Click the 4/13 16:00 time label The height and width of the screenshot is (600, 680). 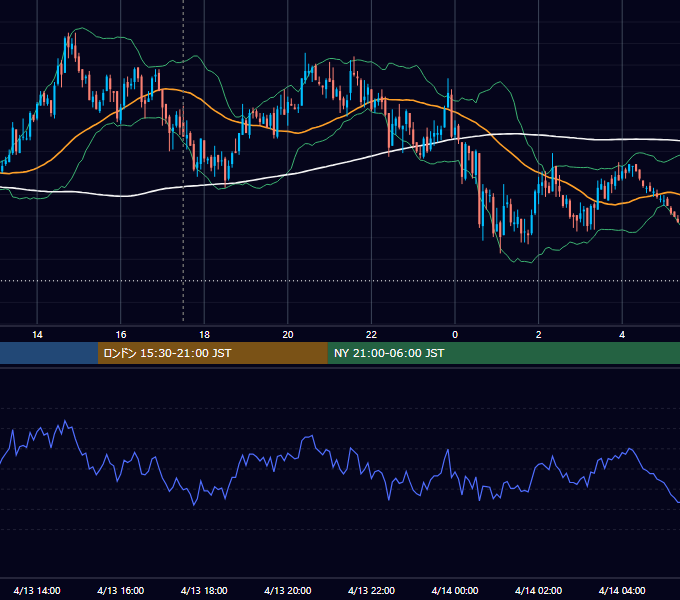(x=121, y=590)
